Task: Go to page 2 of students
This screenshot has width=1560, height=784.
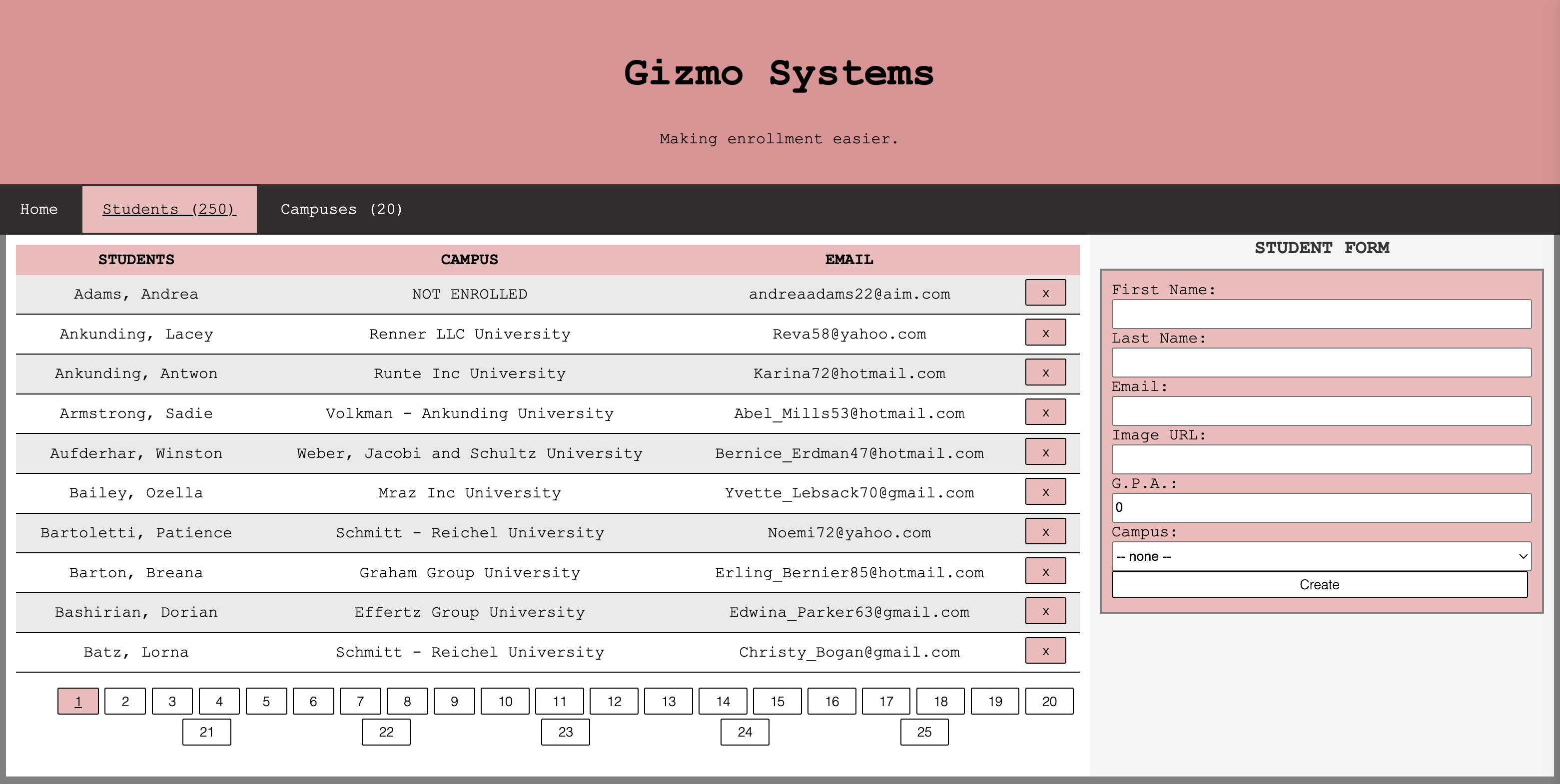Action: 125,702
